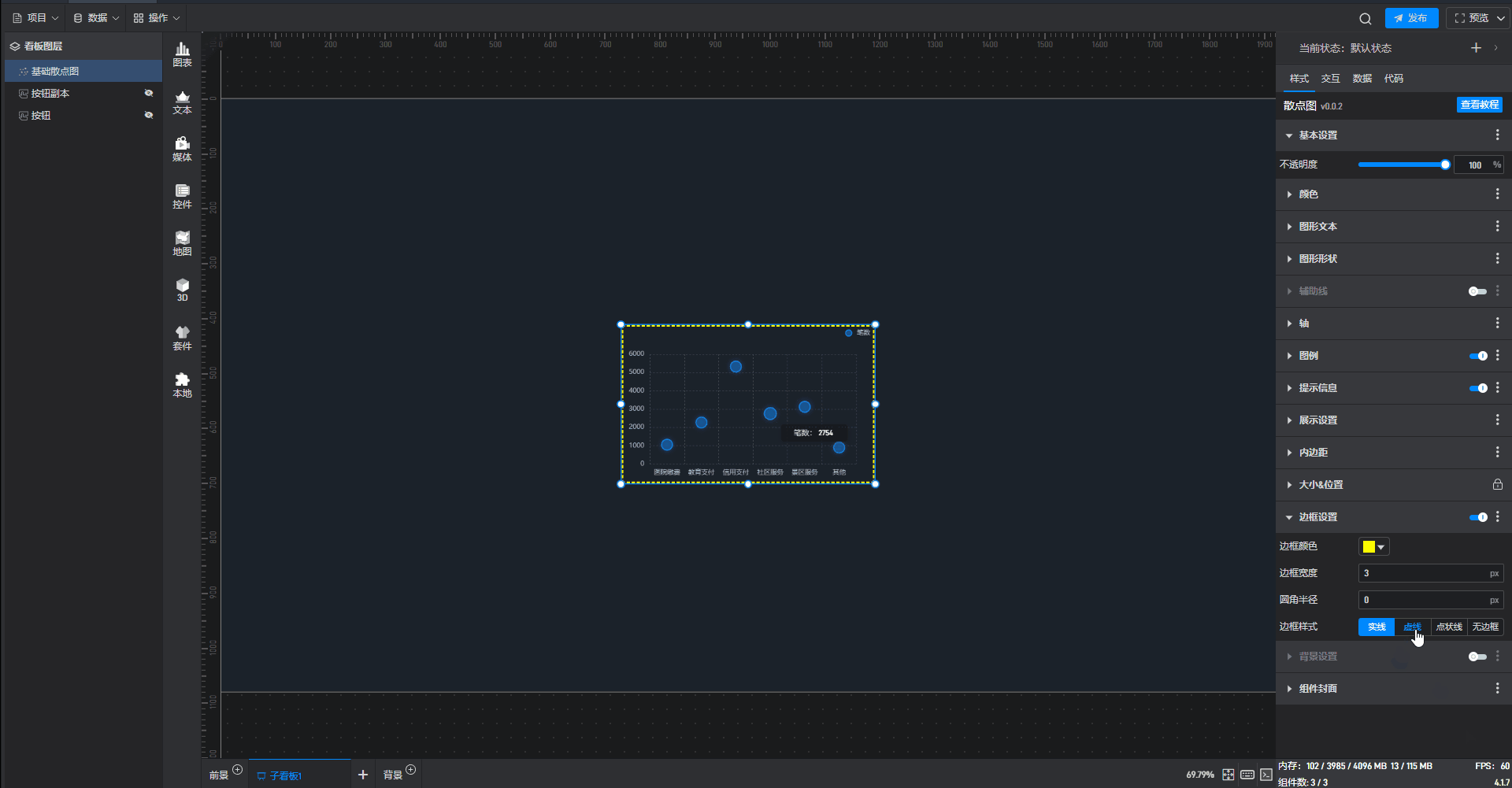The width and height of the screenshot is (1512, 788).
Task: Expand the 颜色 settings section
Action: [x=1308, y=194]
